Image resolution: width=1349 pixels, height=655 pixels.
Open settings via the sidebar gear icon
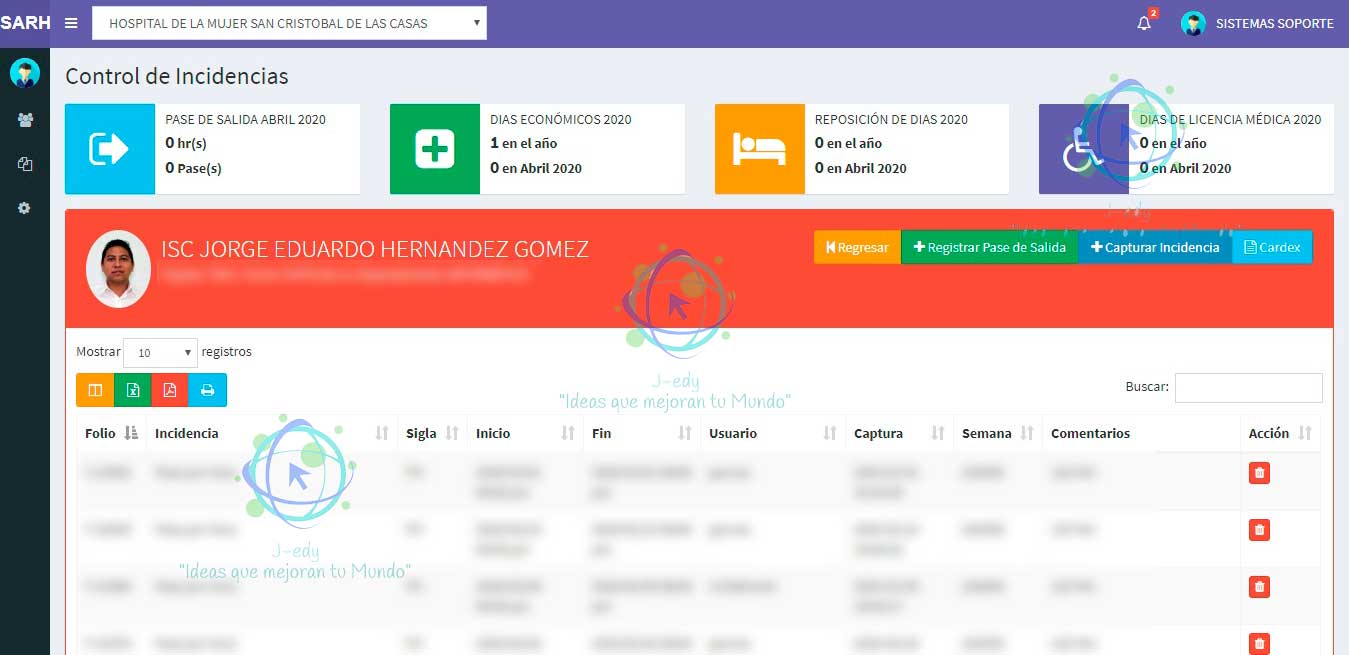[25, 208]
